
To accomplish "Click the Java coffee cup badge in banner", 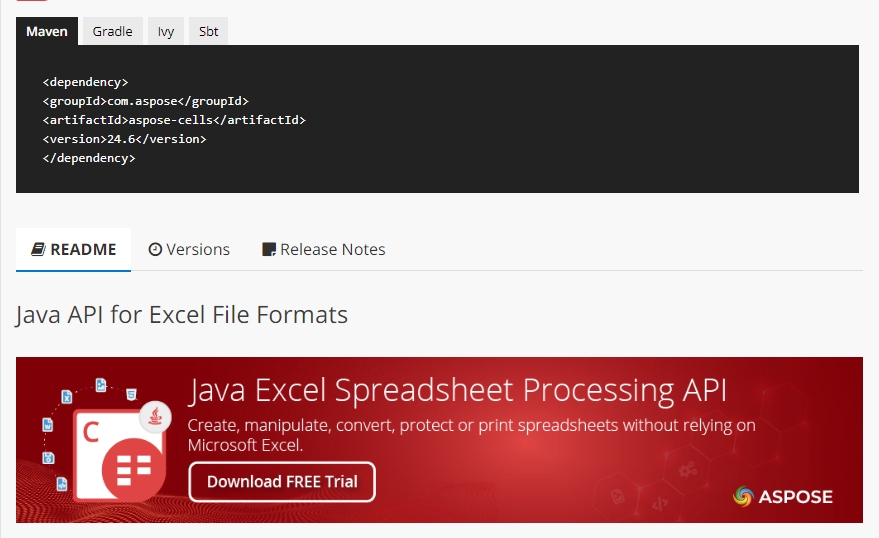I will click(153, 415).
